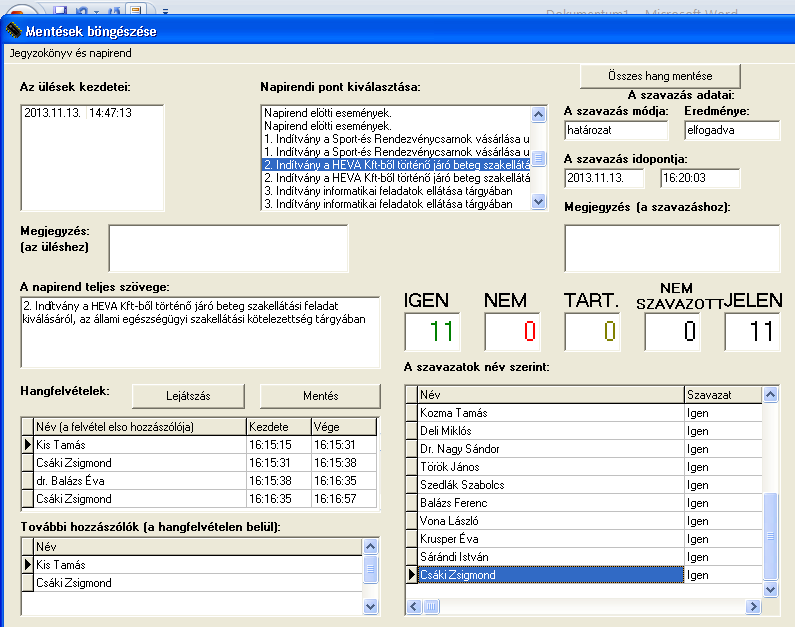
Task: Select first Napirend elötti események entry
Action: (396, 113)
